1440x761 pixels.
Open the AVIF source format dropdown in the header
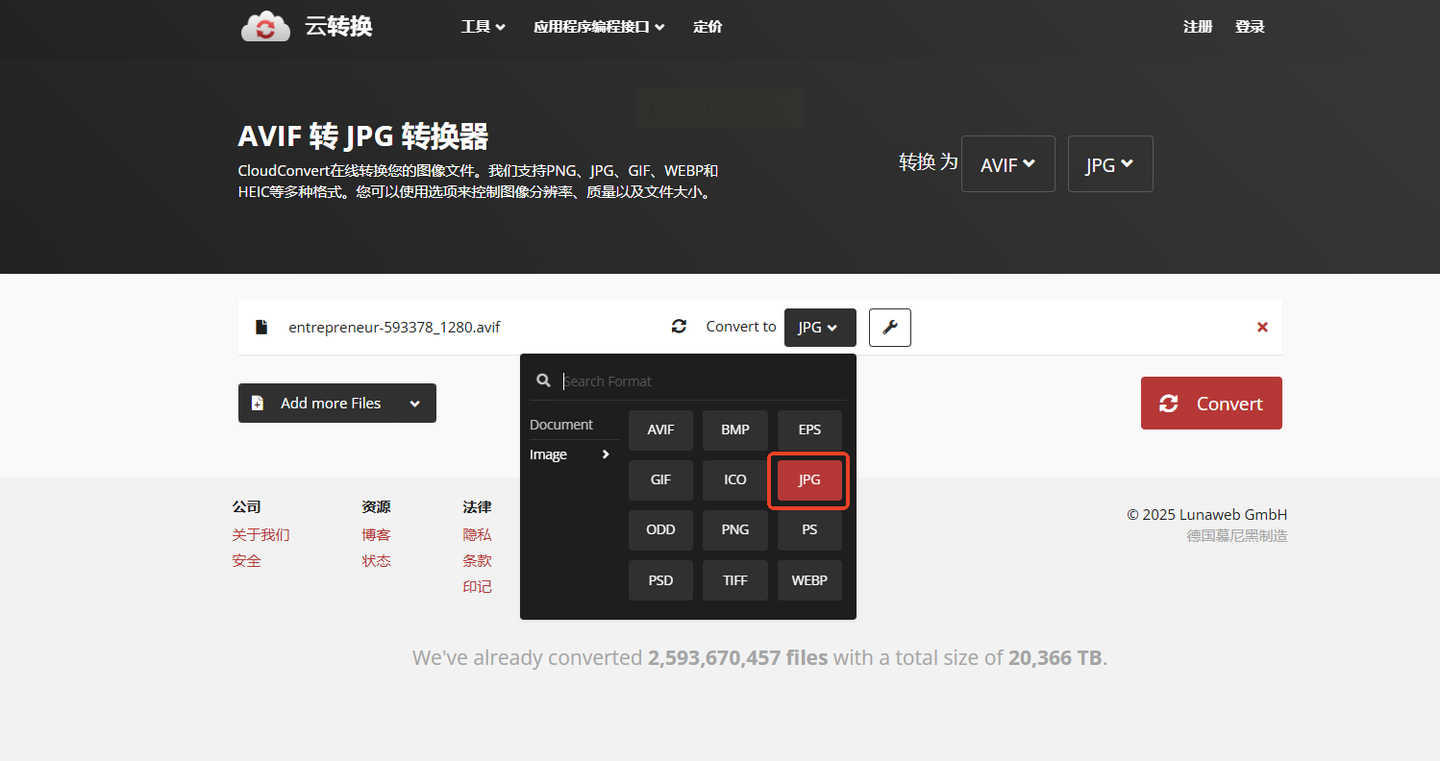click(x=1008, y=164)
